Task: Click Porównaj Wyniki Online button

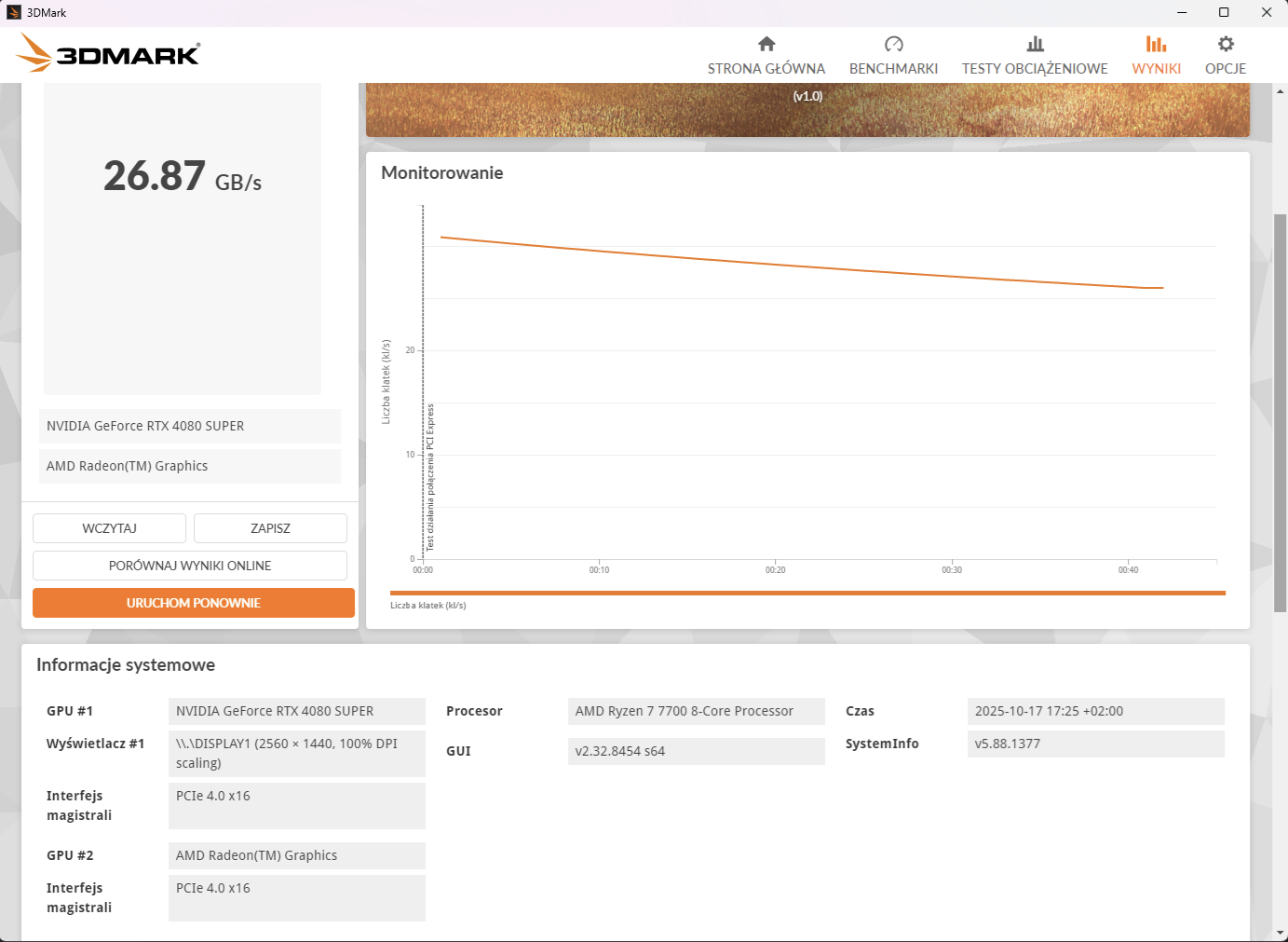Action: point(190,566)
